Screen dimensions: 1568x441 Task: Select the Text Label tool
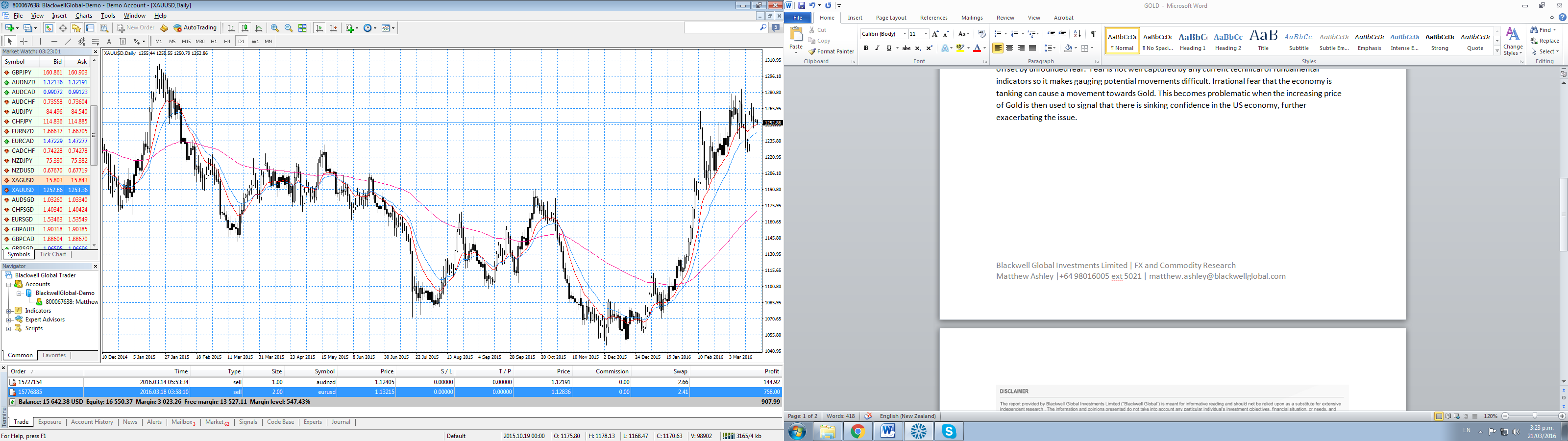123,42
